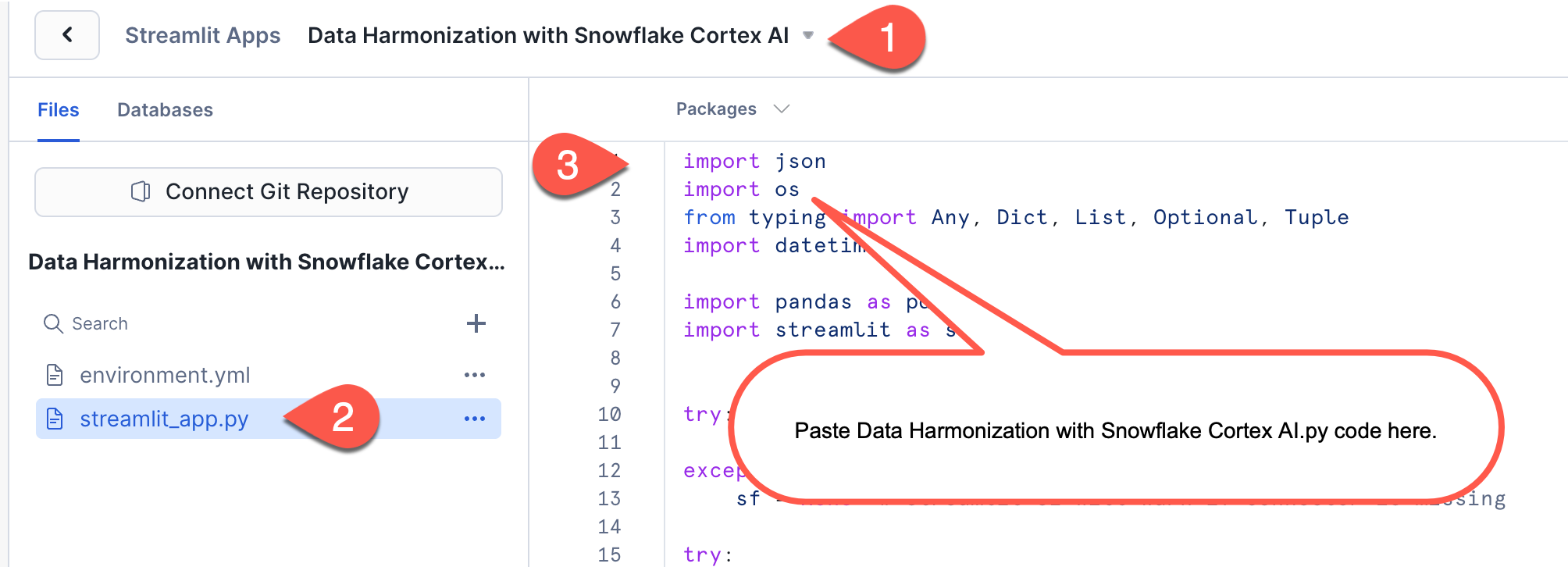Click the plus icon to add file
1568x567 pixels.
click(476, 323)
